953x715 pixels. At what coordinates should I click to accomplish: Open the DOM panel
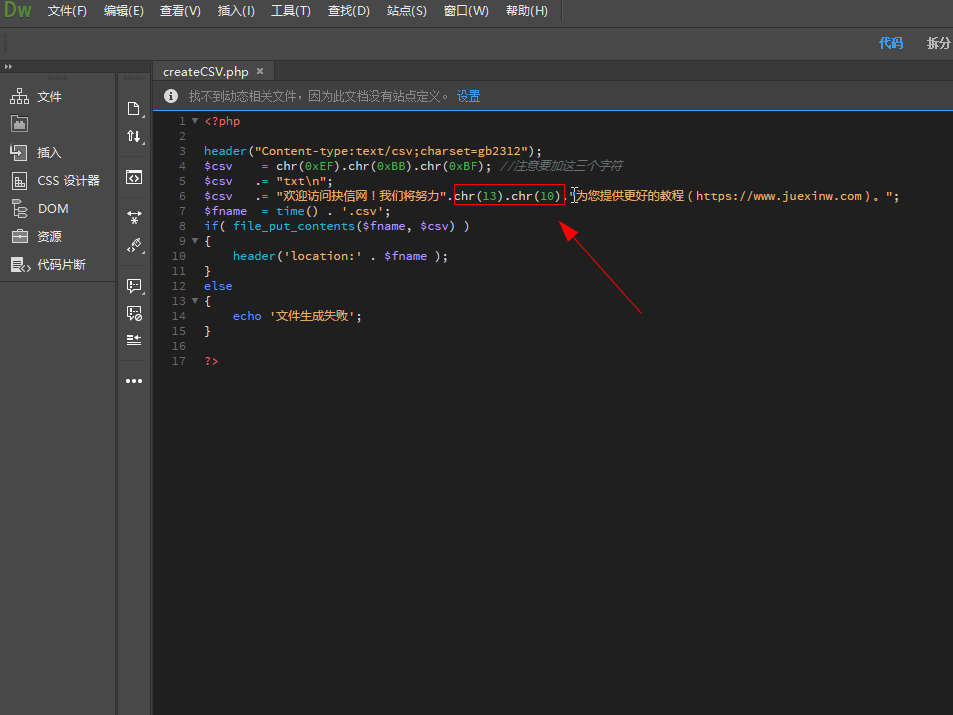(x=52, y=209)
